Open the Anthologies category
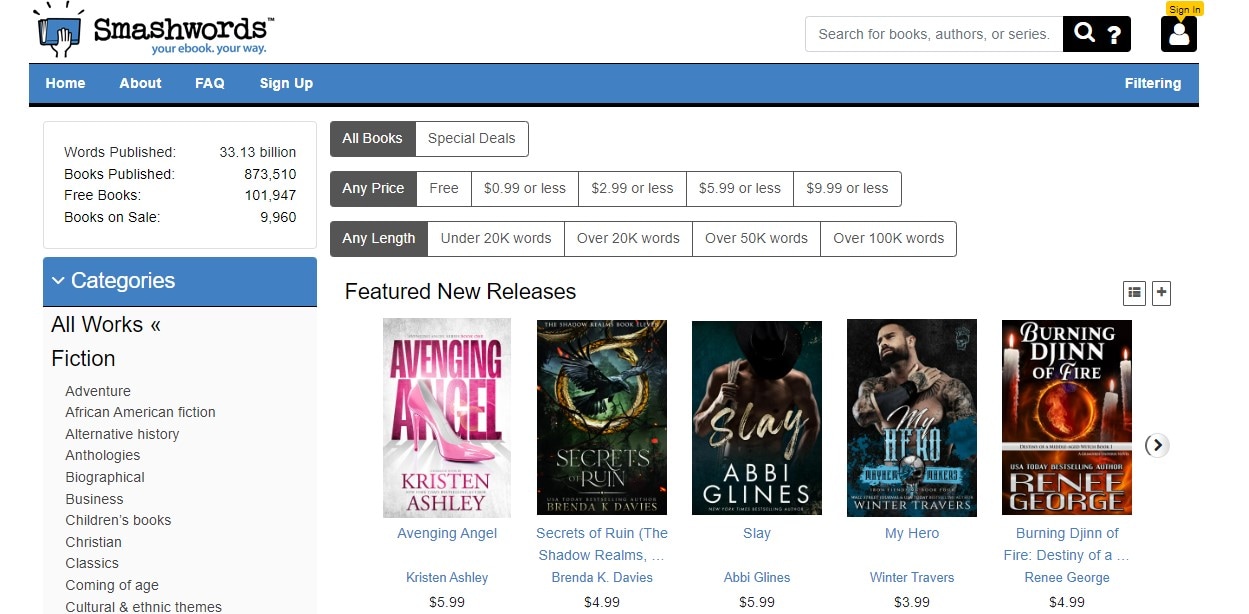Image resolution: width=1249 pixels, height=614 pixels. tap(103, 455)
